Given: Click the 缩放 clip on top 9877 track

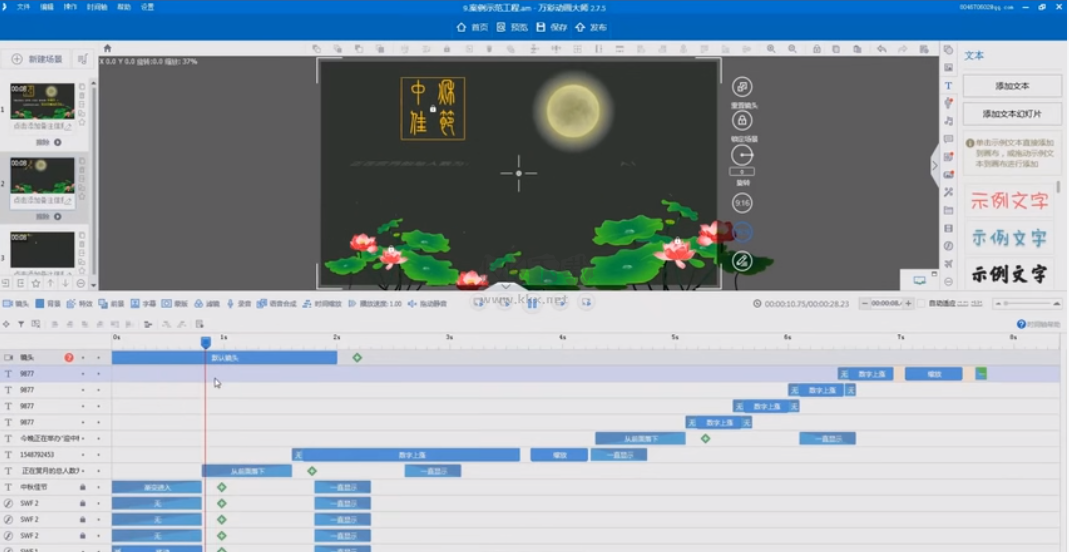Looking at the screenshot, I should [x=933, y=374].
